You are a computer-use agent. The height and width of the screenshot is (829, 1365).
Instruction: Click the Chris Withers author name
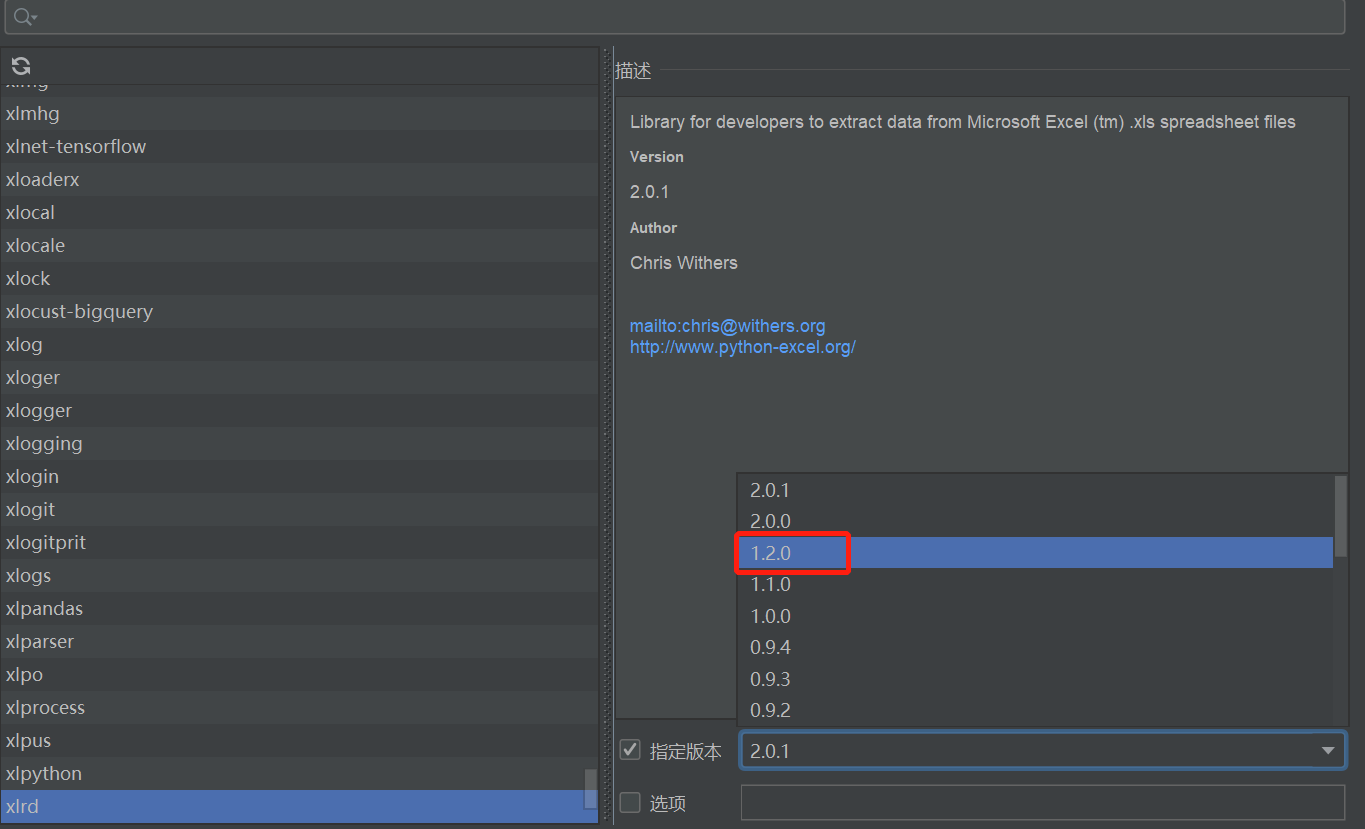pos(684,263)
